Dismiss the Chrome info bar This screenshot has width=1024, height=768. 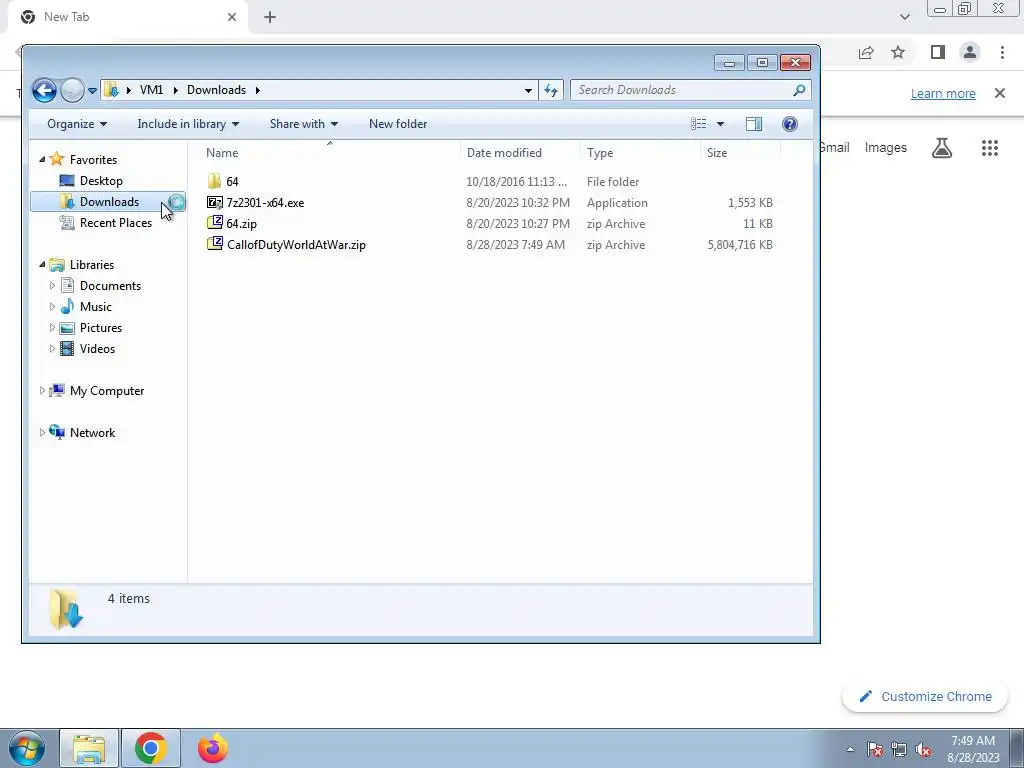pos(1000,93)
